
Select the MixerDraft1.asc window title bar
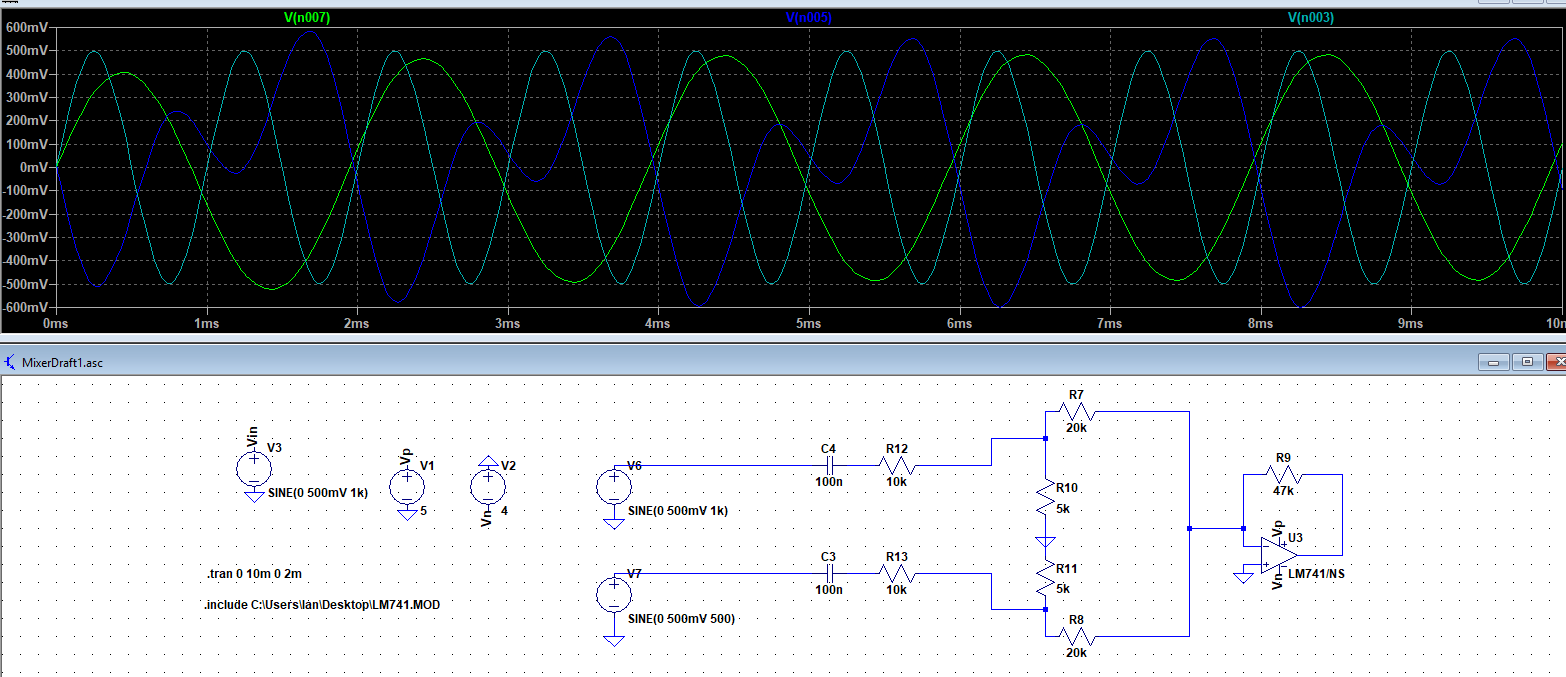tap(700, 361)
